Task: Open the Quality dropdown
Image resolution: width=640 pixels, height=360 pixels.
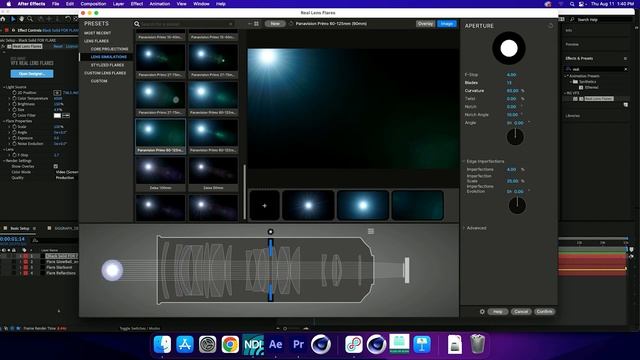Action: click(x=64, y=178)
